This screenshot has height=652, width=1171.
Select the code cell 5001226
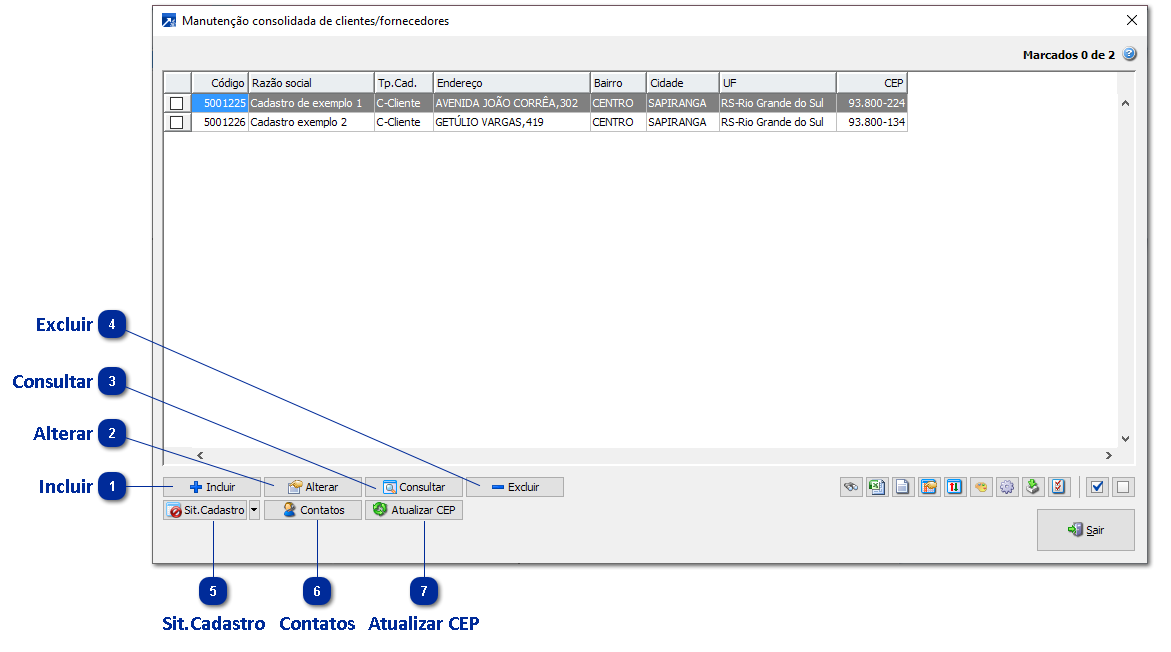click(220, 122)
